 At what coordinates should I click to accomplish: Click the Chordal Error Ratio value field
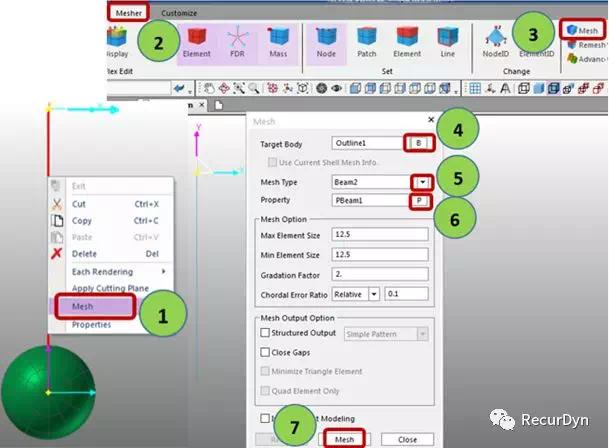point(406,294)
